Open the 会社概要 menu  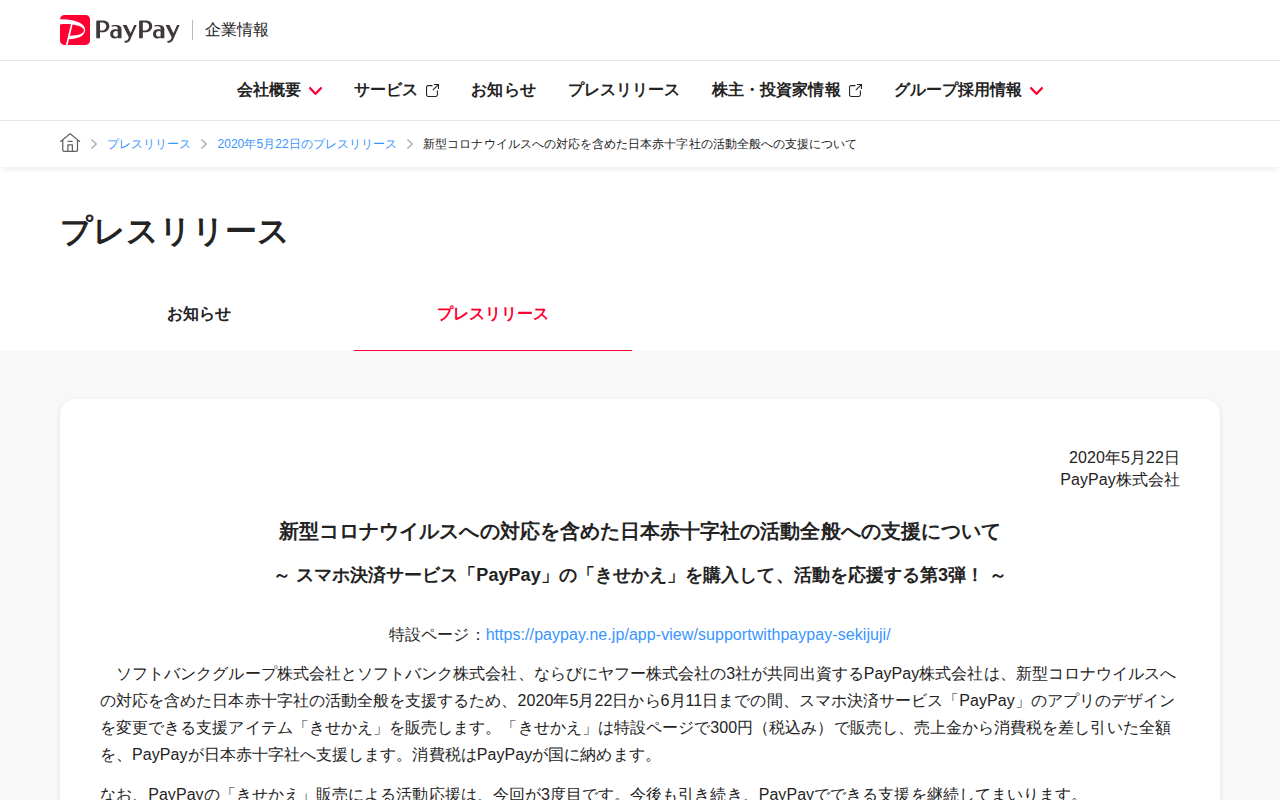(x=279, y=90)
